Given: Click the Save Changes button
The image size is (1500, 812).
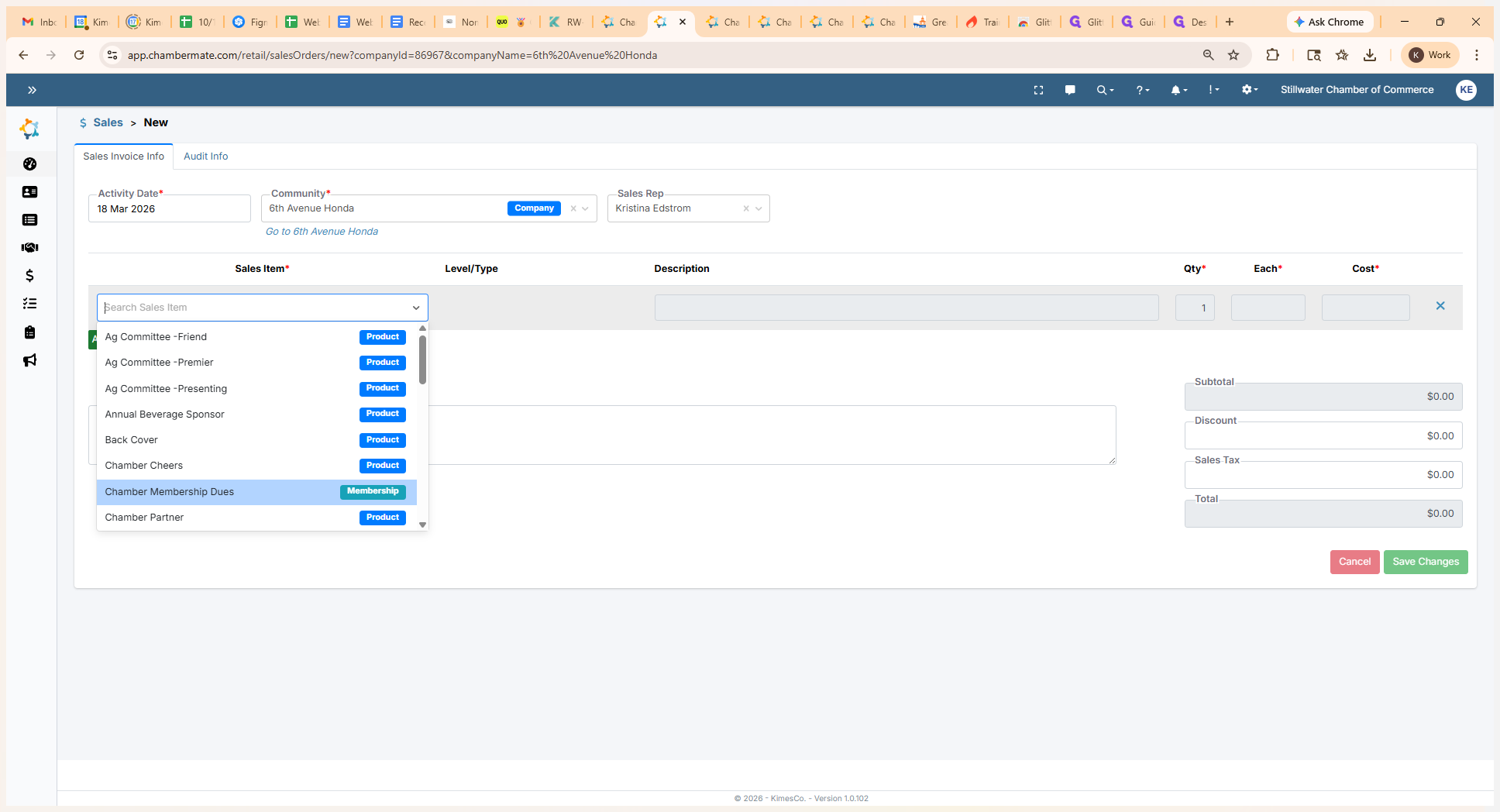Looking at the screenshot, I should tap(1425, 562).
